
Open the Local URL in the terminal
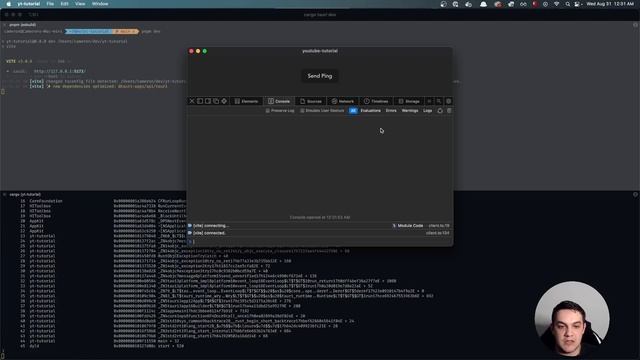[60, 71]
